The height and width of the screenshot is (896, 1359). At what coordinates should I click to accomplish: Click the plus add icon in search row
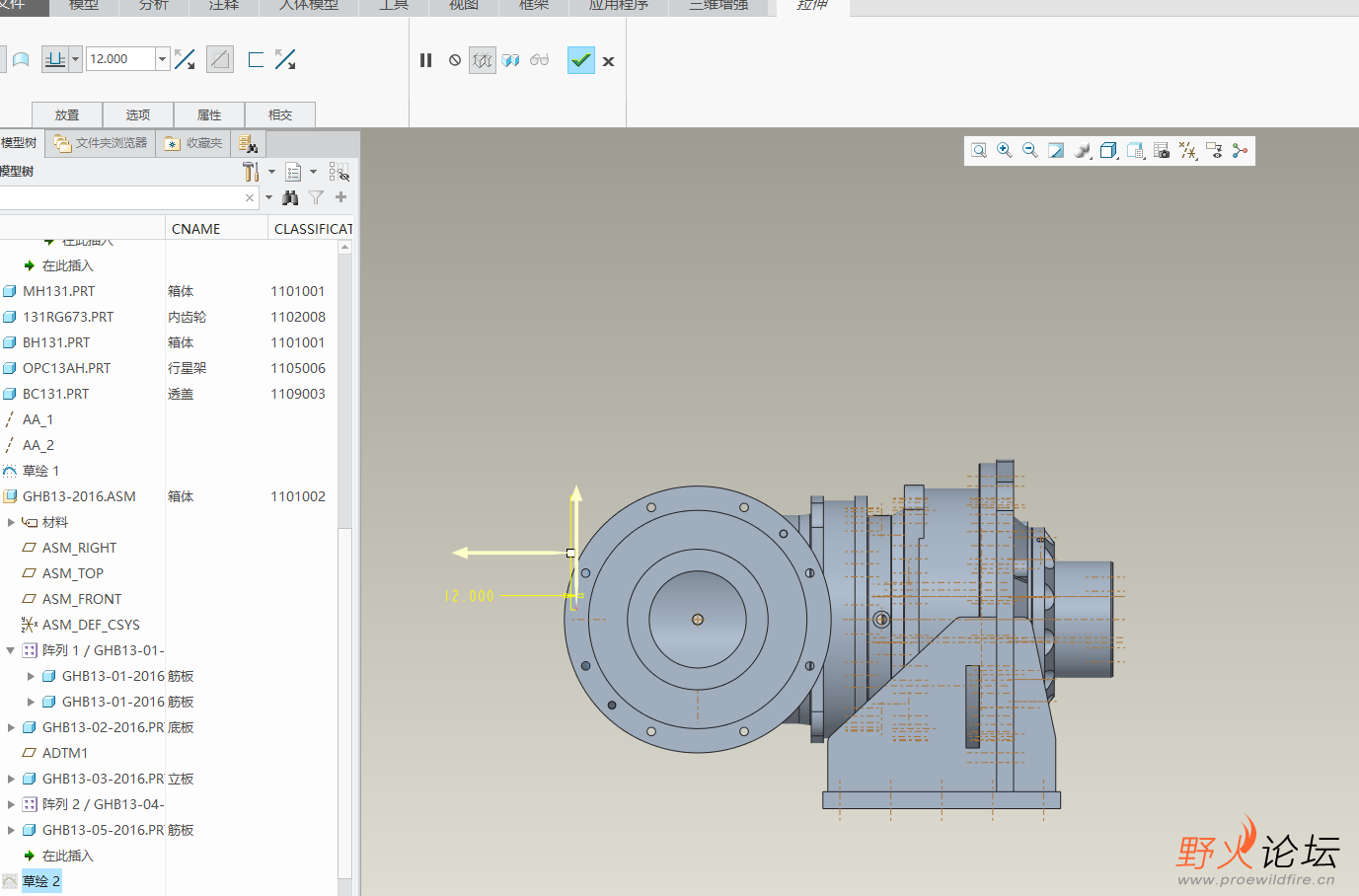pos(341,197)
